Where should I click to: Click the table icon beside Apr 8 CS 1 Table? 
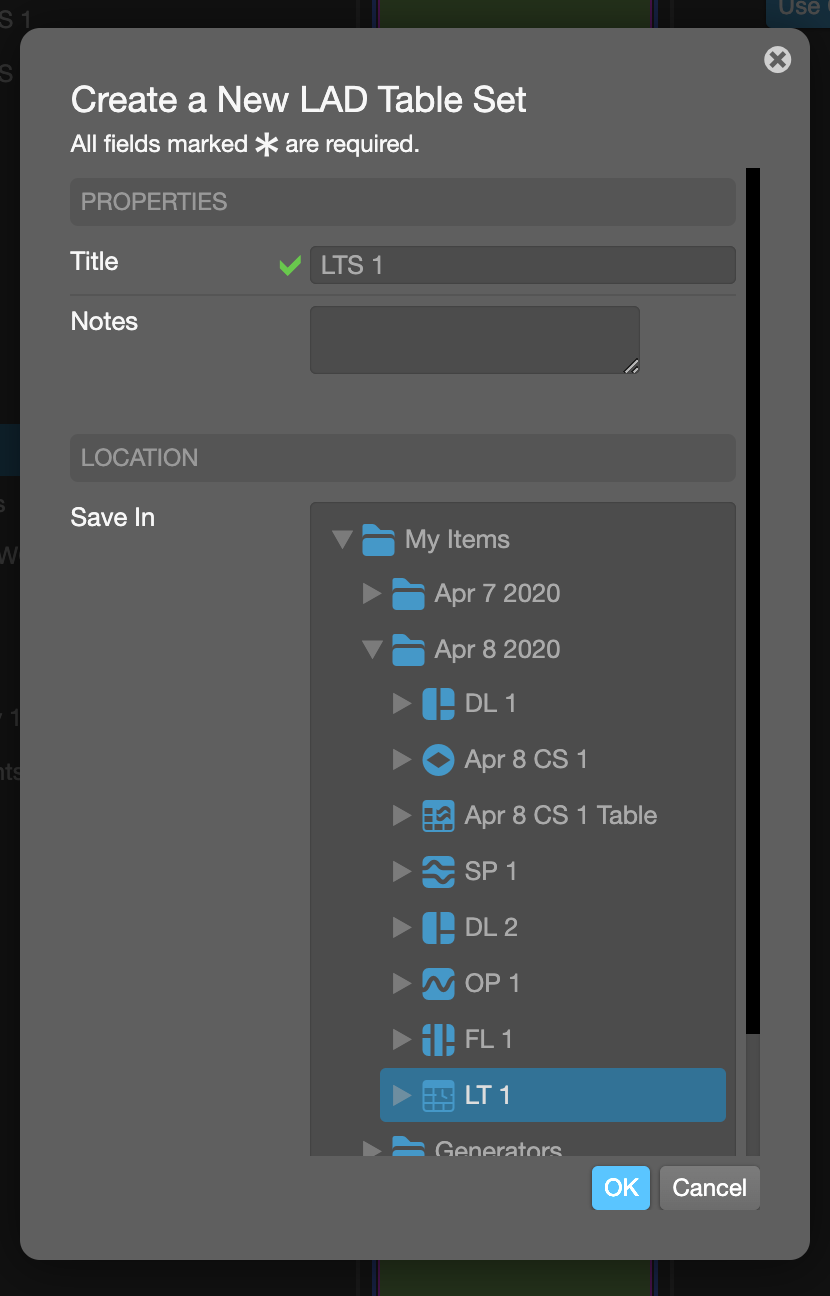click(438, 815)
